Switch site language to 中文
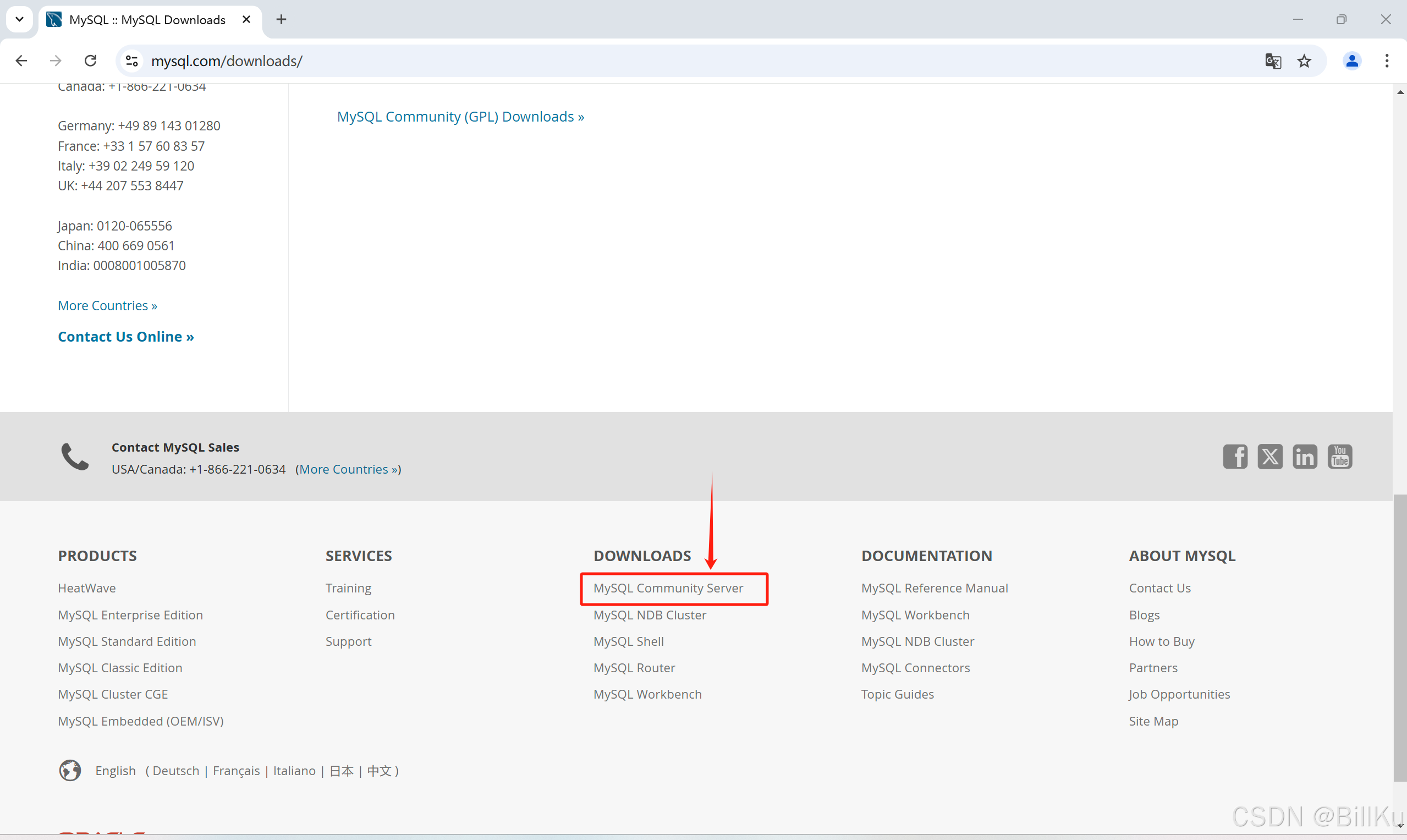Screen dimensions: 1407x840 tap(379, 771)
